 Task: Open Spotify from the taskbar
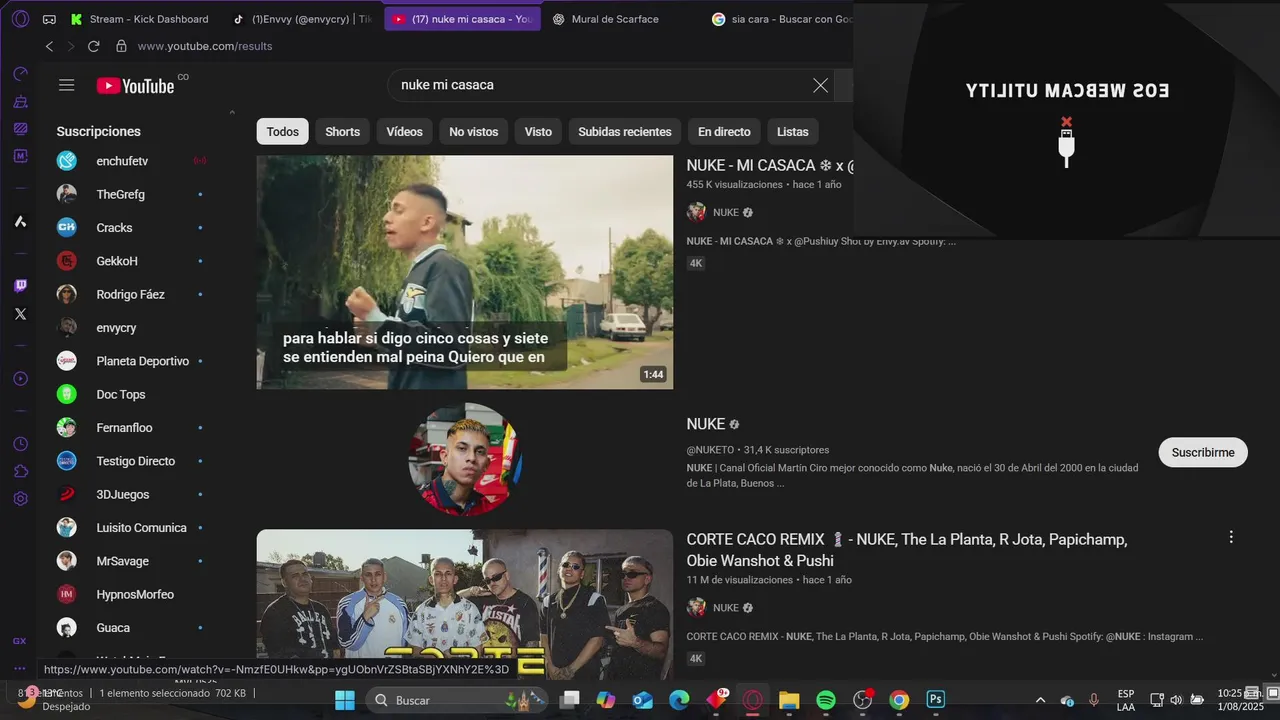(826, 700)
